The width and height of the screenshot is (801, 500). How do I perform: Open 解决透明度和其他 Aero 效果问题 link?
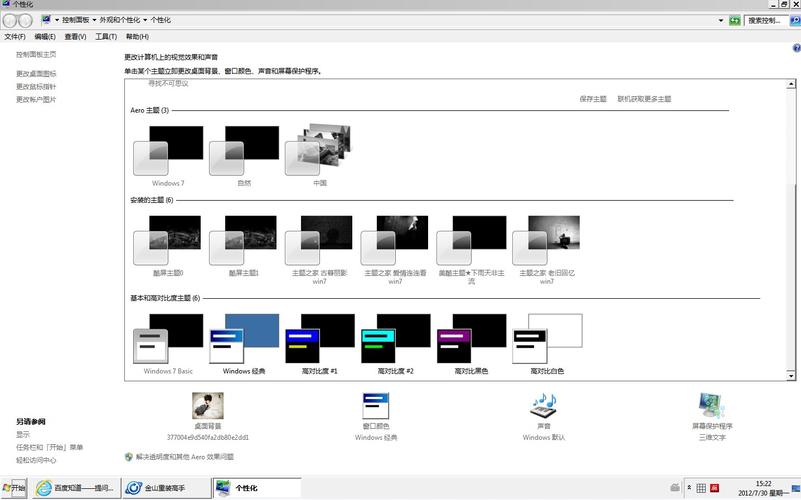click(x=184, y=457)
